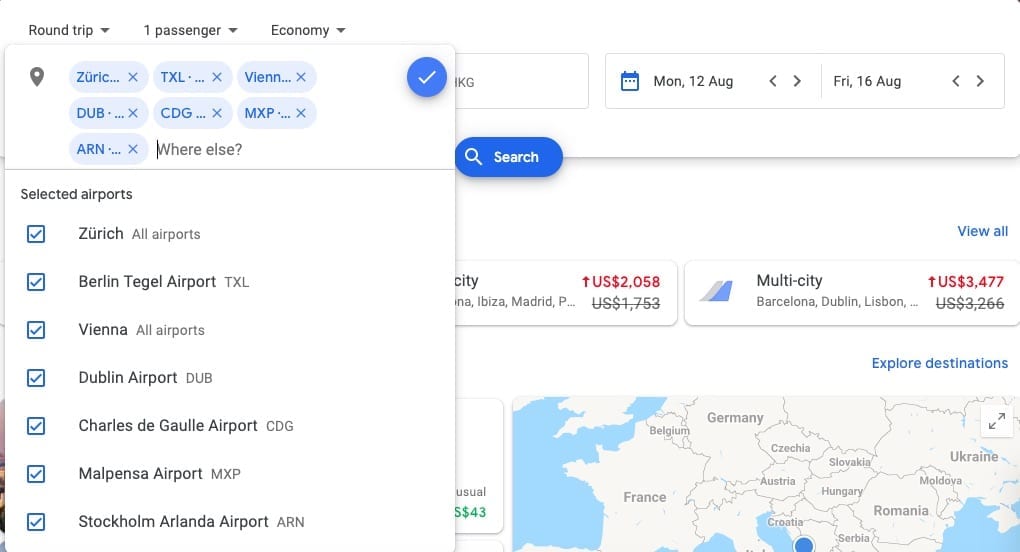
Task: Go to next day for Fri, 16 Aug
Action: point(980,81)
